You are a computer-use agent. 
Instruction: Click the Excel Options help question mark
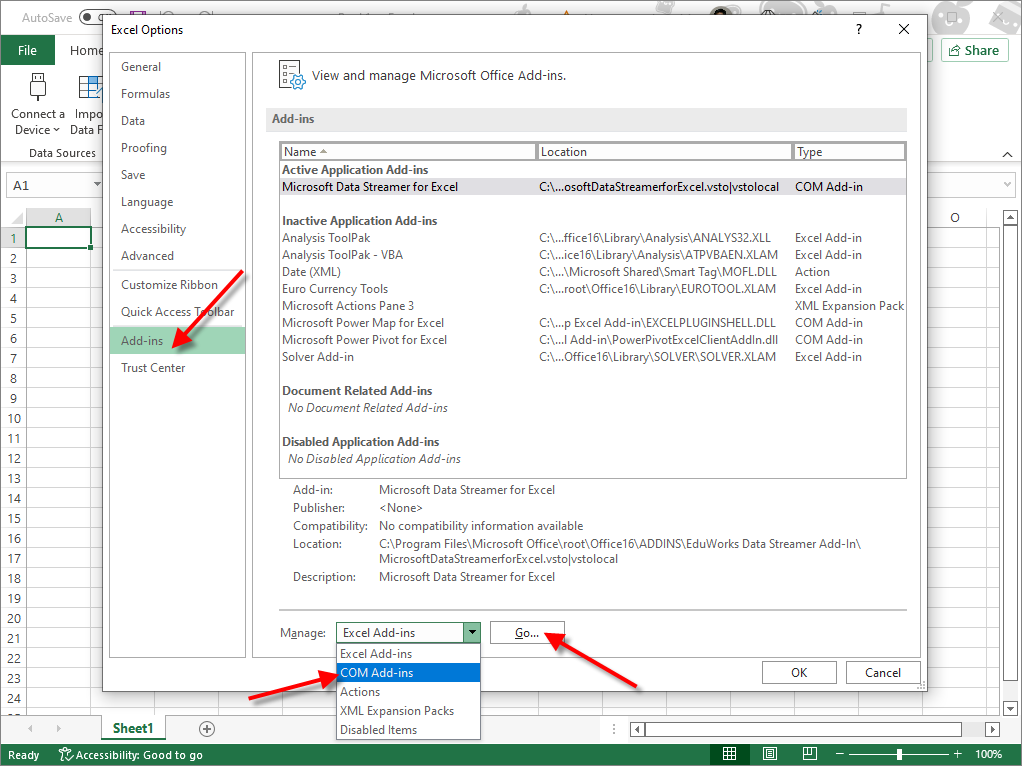[859, 29]
